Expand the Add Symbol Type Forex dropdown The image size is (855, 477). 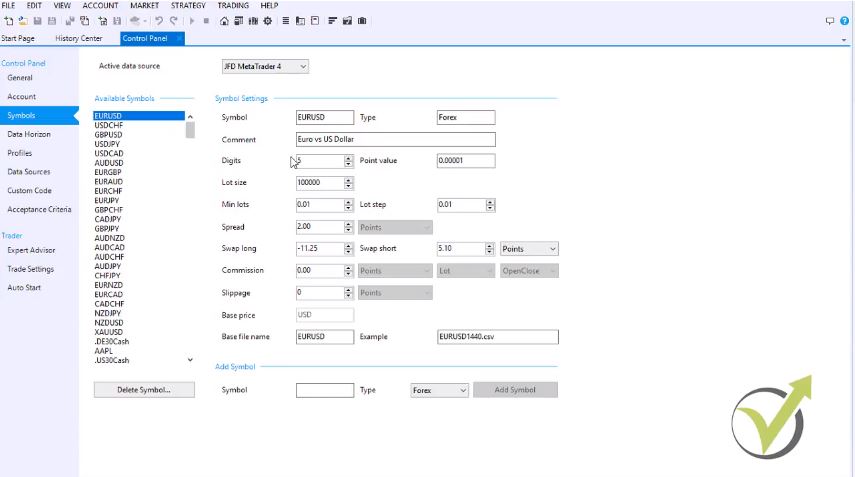tap(439, 390)
